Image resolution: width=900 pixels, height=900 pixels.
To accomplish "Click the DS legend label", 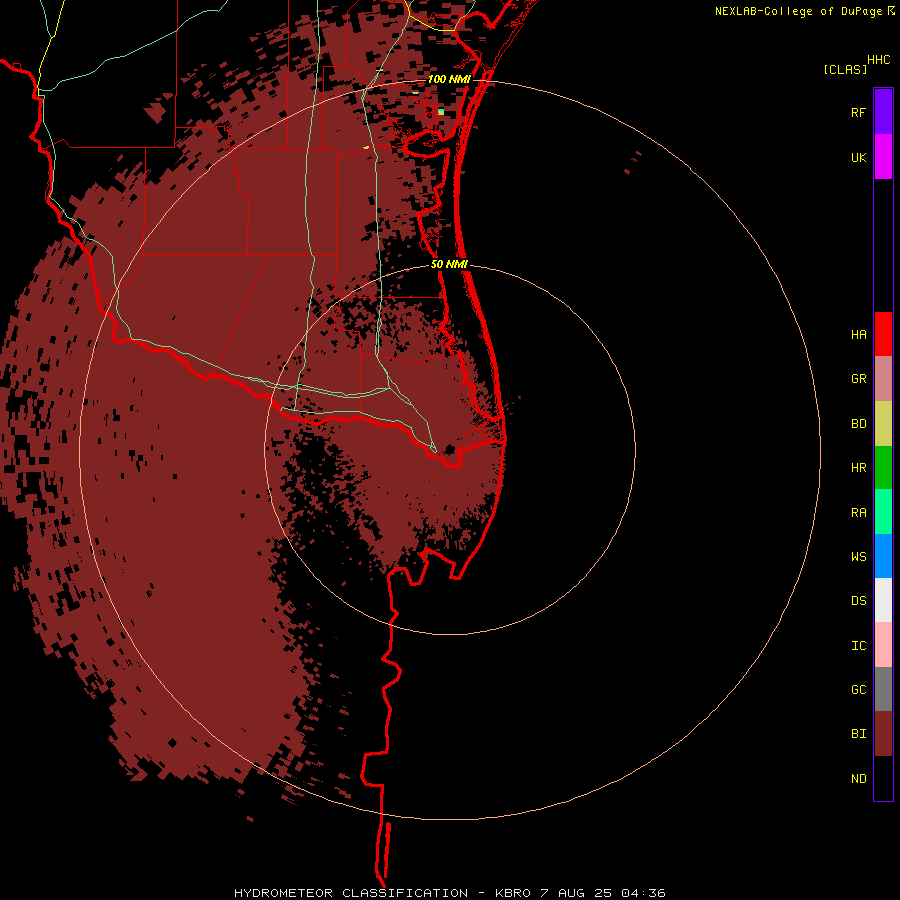I will 858,601.
